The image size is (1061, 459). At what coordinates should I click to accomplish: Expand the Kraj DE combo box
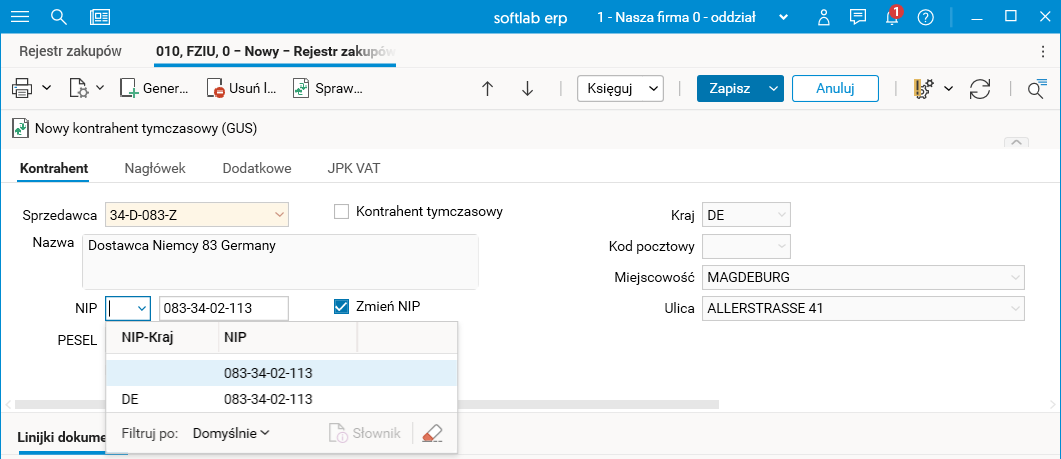click(781, 214)
